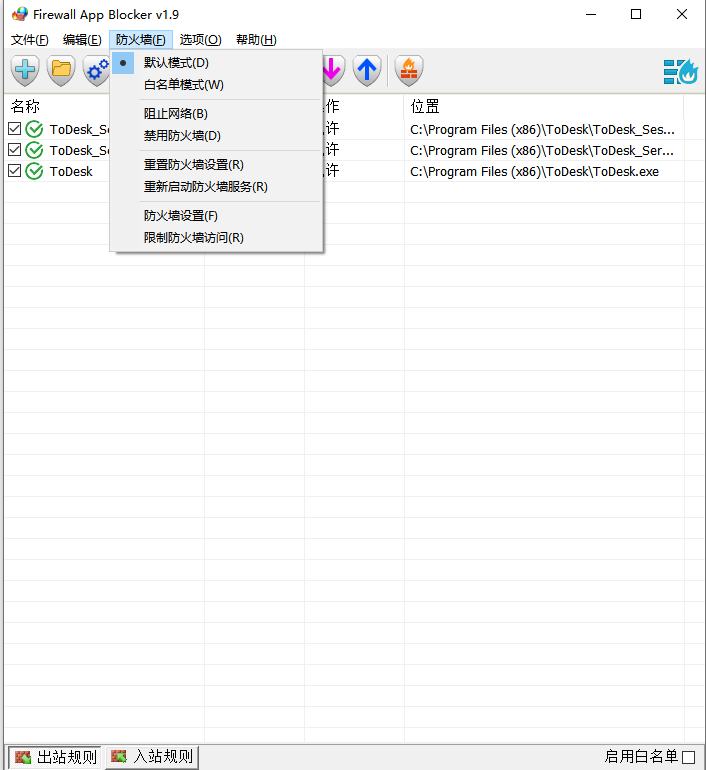Uncheck the ToDesk_Session row checkbox
706x770 pixels.
tap(15, 129)
